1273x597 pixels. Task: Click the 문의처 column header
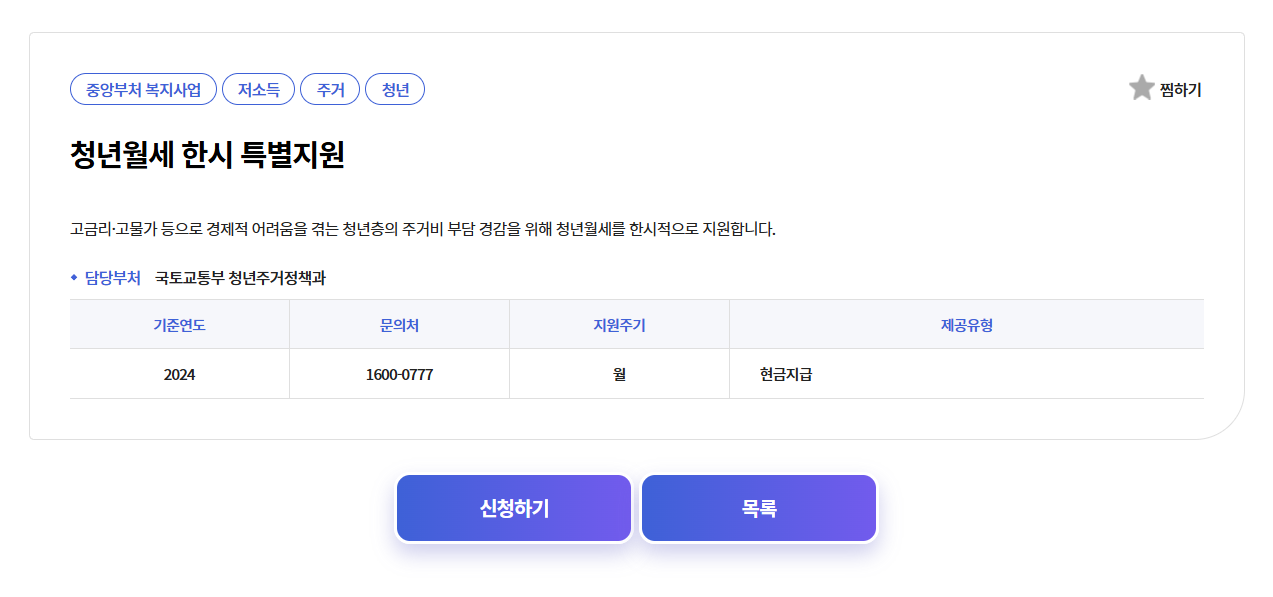coord(399,323)
